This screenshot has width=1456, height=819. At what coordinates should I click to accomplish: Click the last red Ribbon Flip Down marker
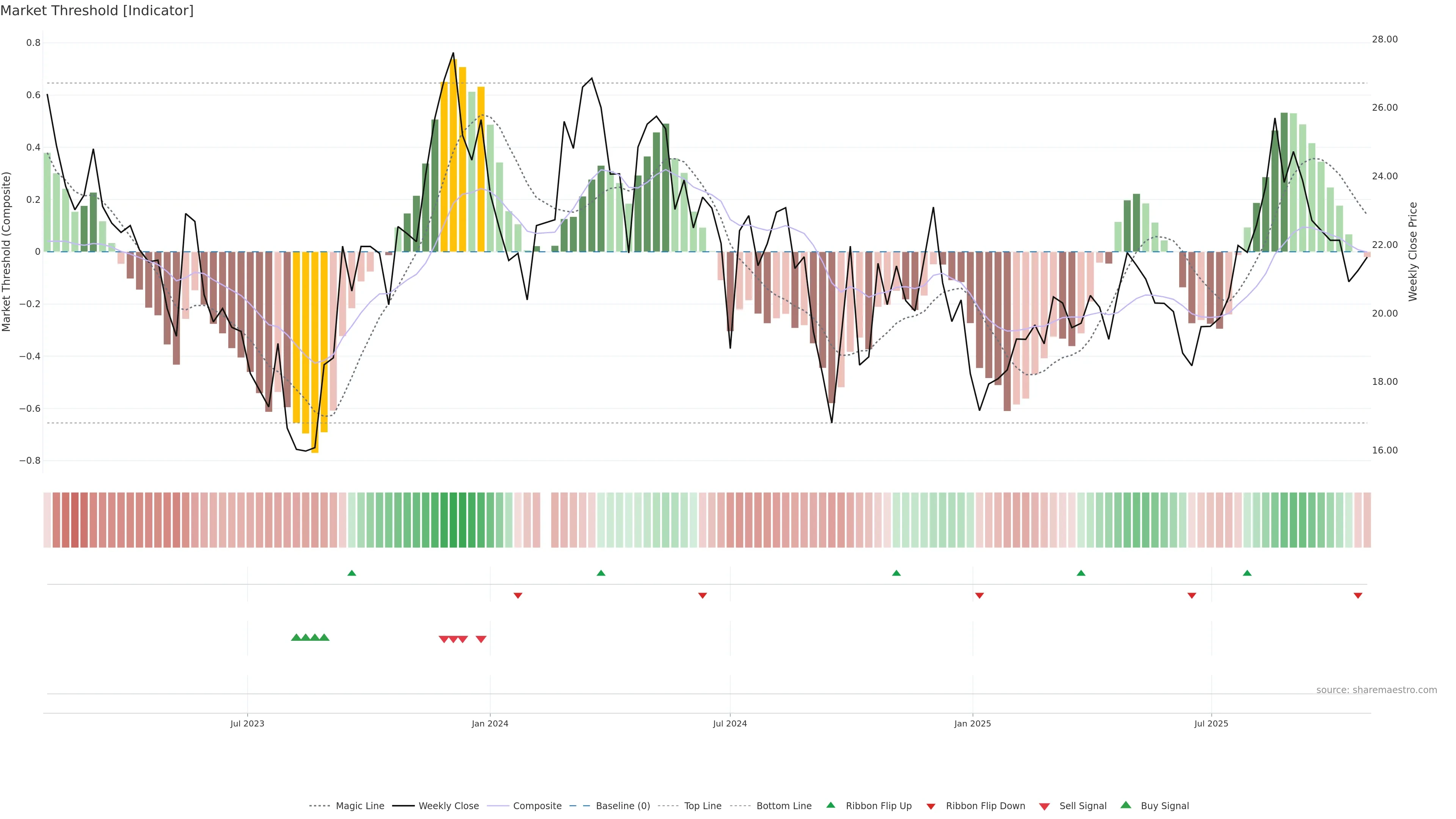(x=1358, y=595)
